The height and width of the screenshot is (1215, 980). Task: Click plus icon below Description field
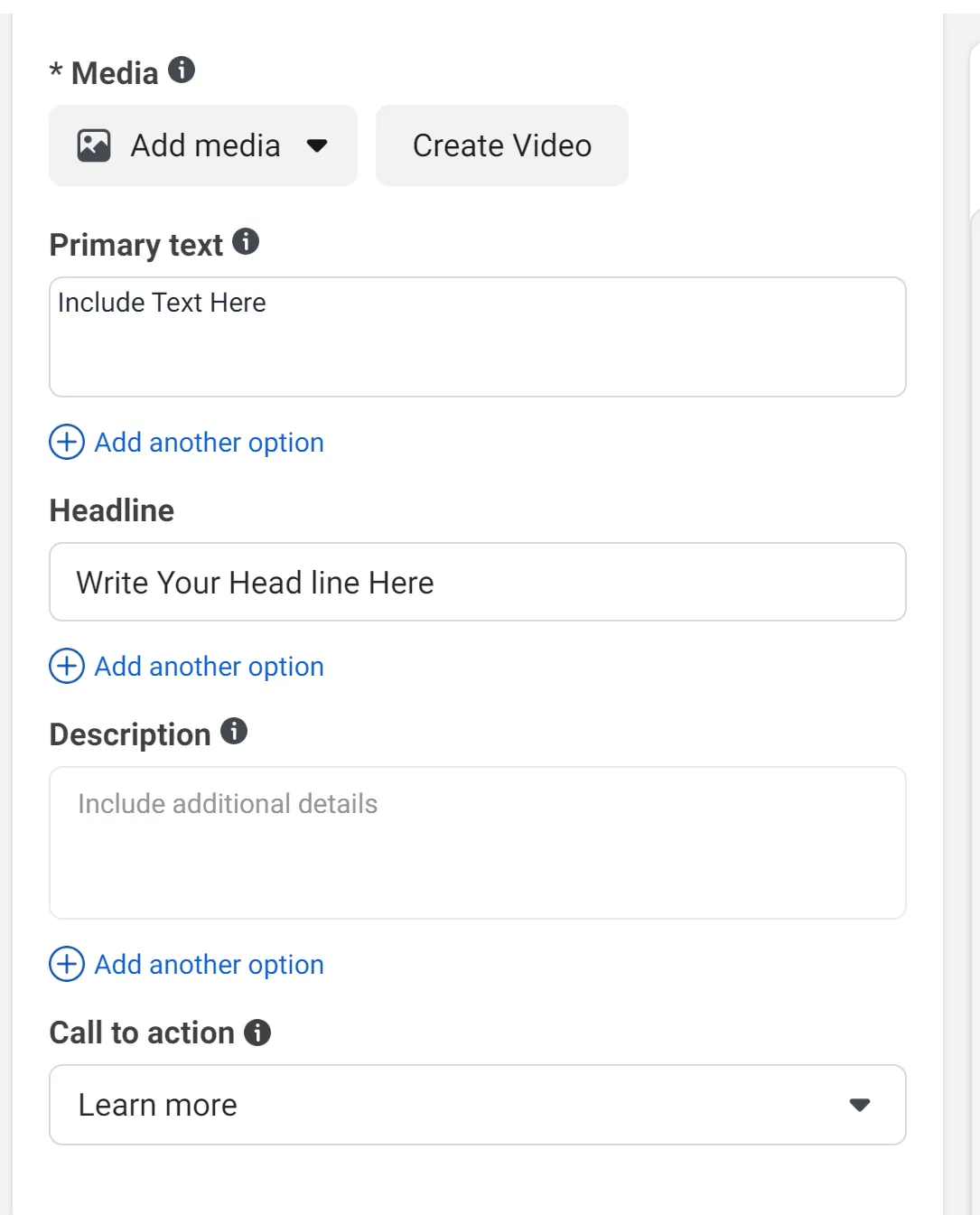click(67, 964)
